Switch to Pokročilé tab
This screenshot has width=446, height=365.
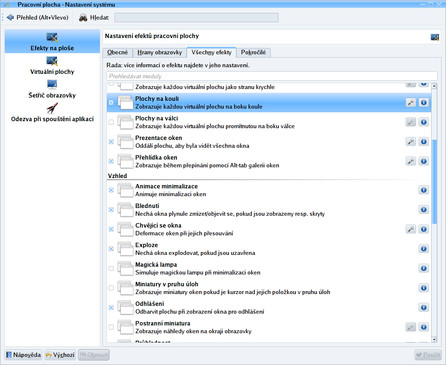coord(253,52)
